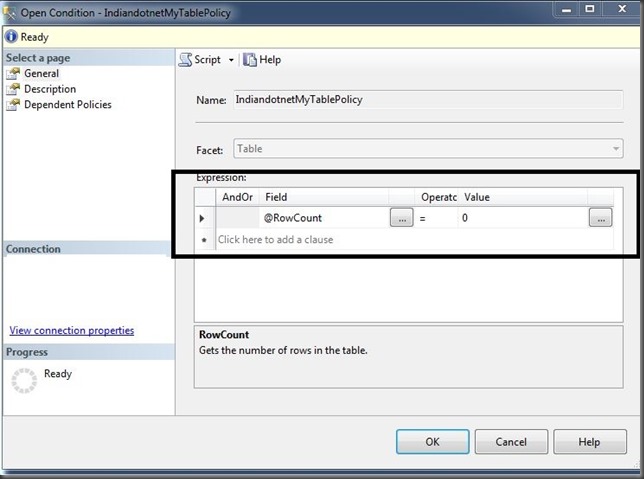
Task: Click the RowCount description heading
Action: point(224,335)
